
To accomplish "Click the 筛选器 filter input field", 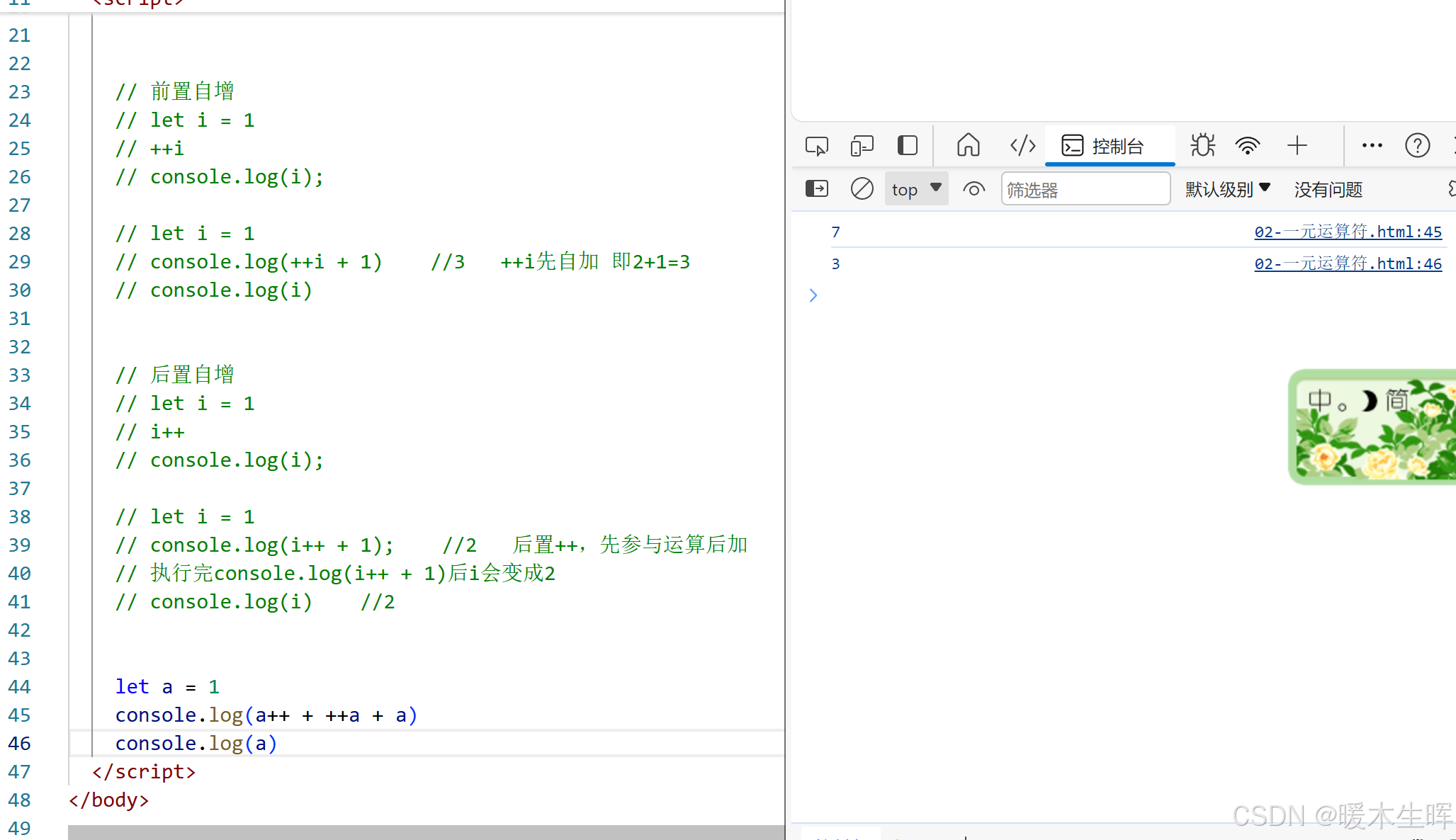I will [1084, 189].
